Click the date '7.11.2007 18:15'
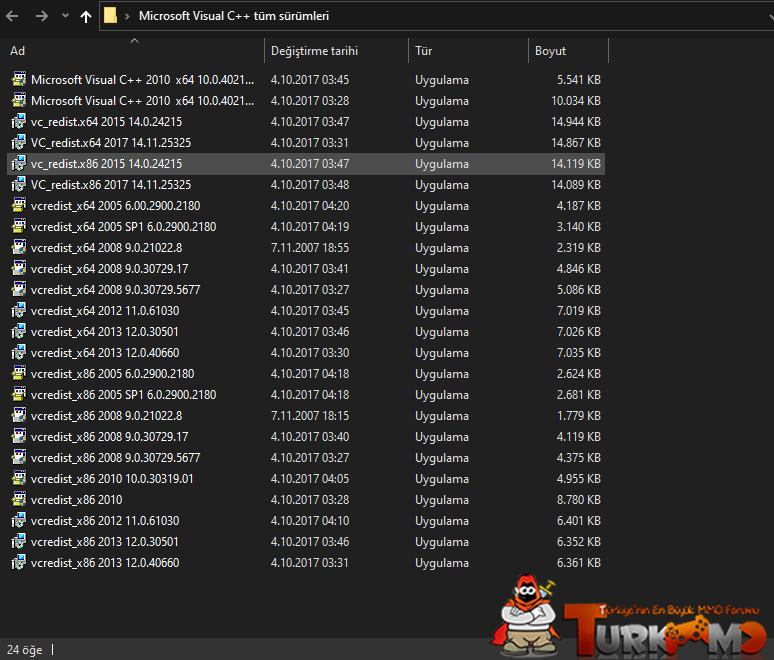 310,416
